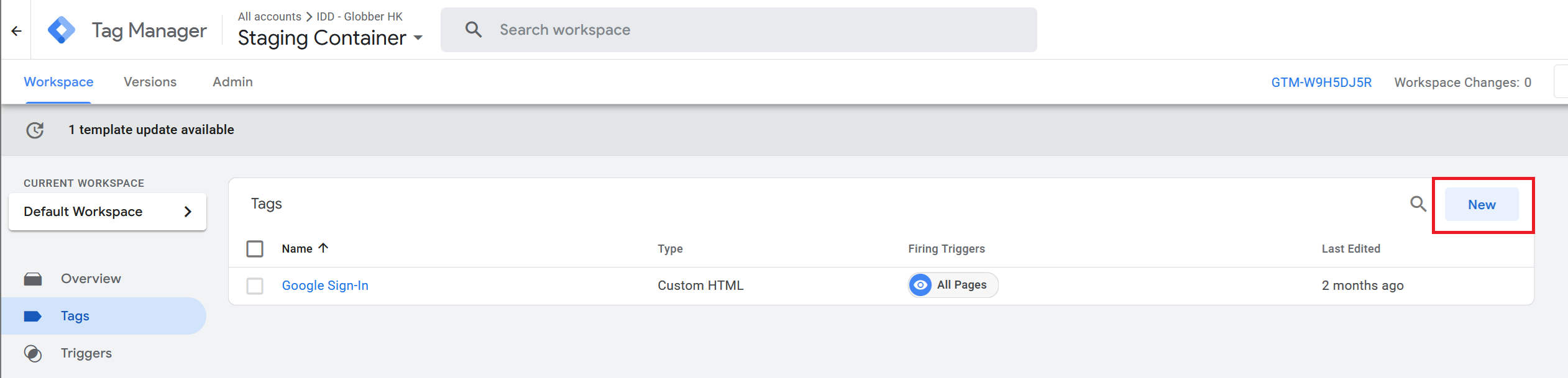
Task: Click the Tag Manager title text
Action: 149,30
